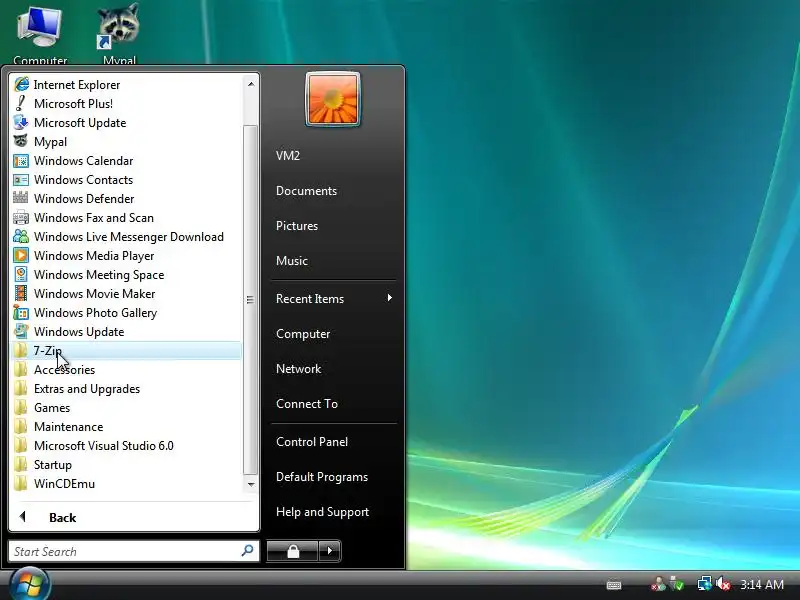Expand the Games folder
This screenshot has width=800, height=600.
click(126, 408)
